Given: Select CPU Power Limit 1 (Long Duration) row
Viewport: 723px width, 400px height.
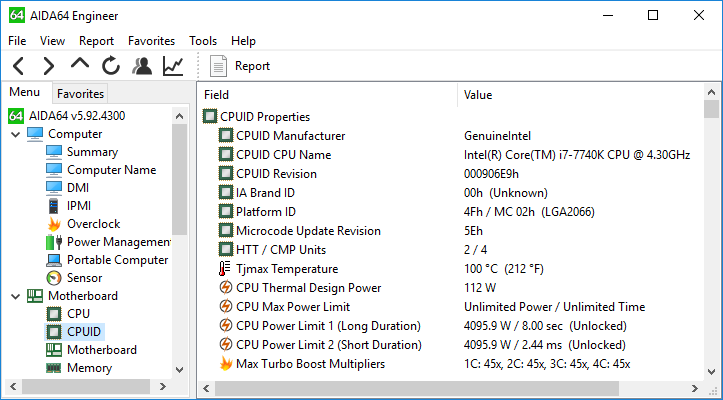Looking at the screenshot, I should pyautogui.click(x=452, y=326).
